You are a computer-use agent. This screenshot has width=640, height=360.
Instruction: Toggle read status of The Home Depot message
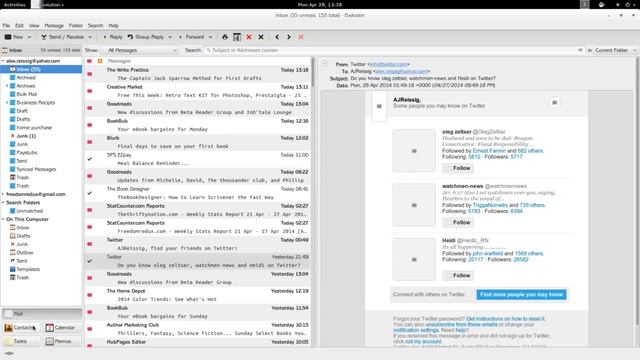point(89,295)
